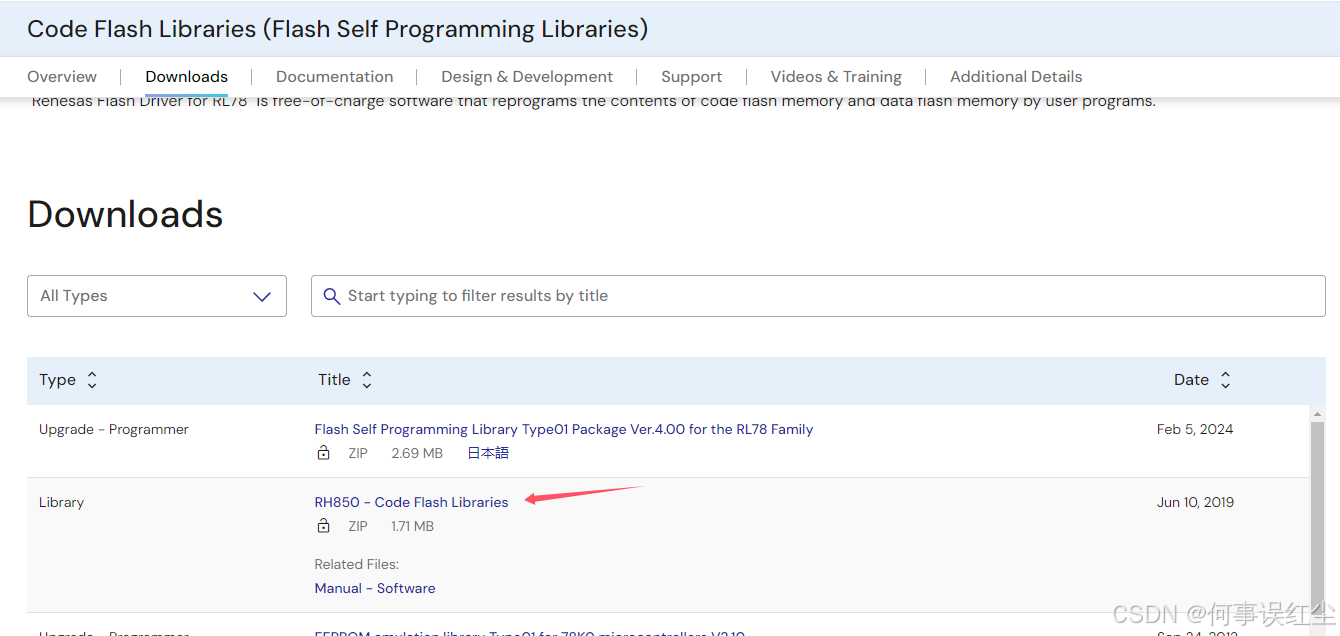Open Flash Self Programming Library Type01 link

(x=564, y=429)
